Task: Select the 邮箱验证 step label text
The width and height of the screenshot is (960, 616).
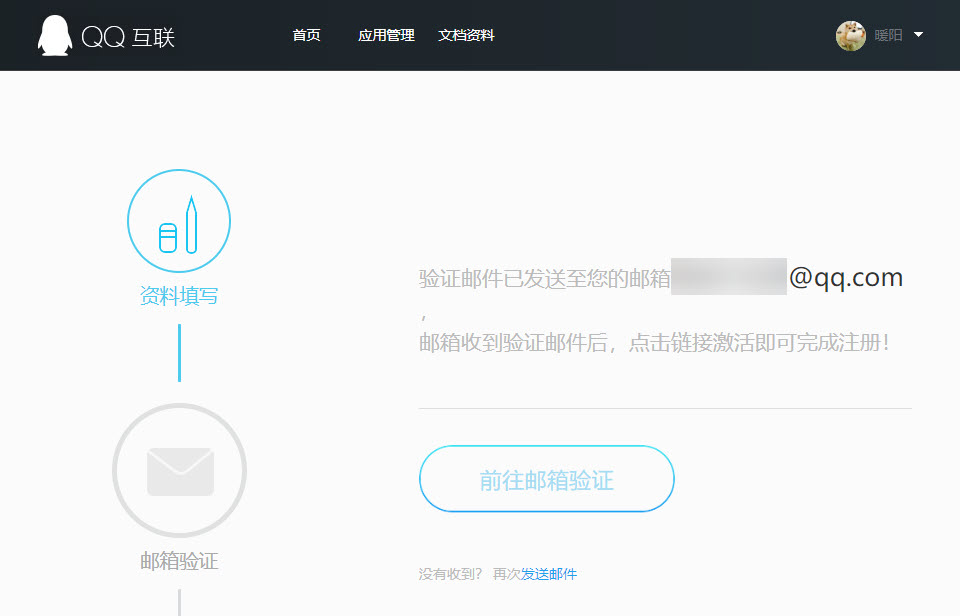Action: pos(179,561)
